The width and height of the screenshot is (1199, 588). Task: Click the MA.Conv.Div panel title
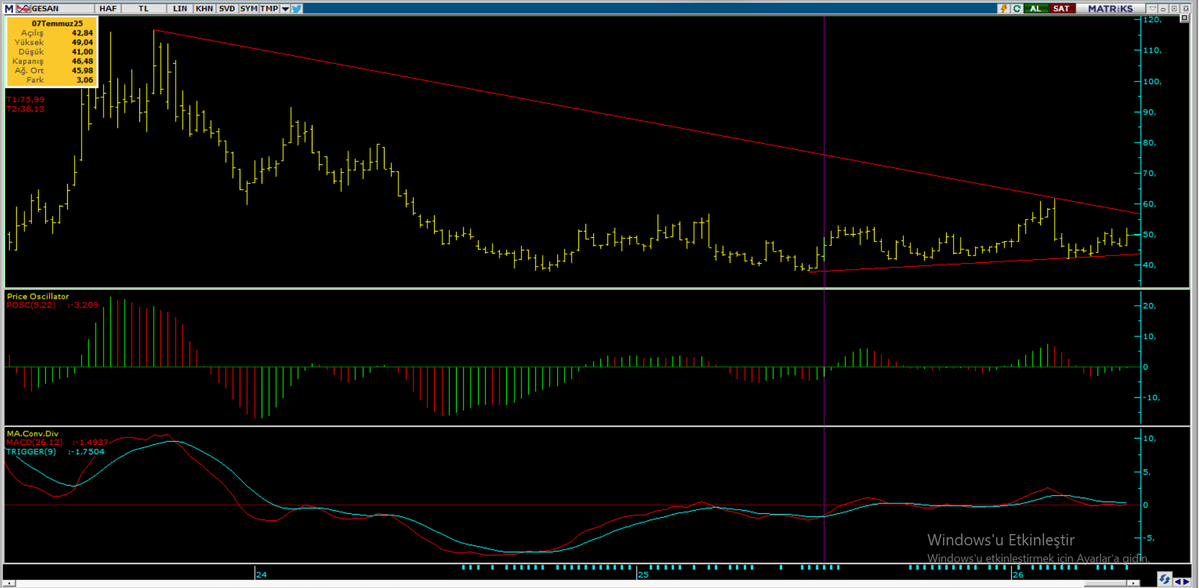[32, 434]
